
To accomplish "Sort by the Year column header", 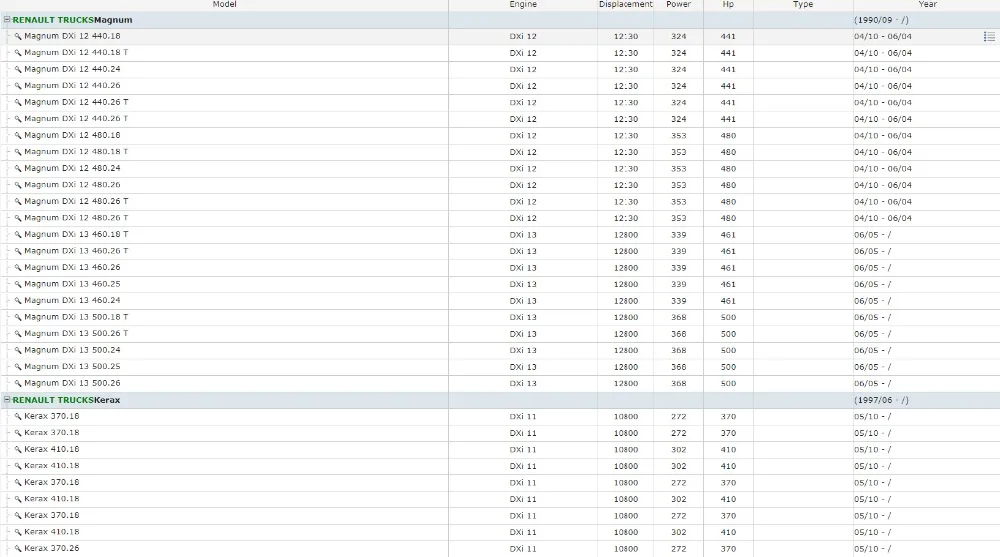I will point(927,4).
